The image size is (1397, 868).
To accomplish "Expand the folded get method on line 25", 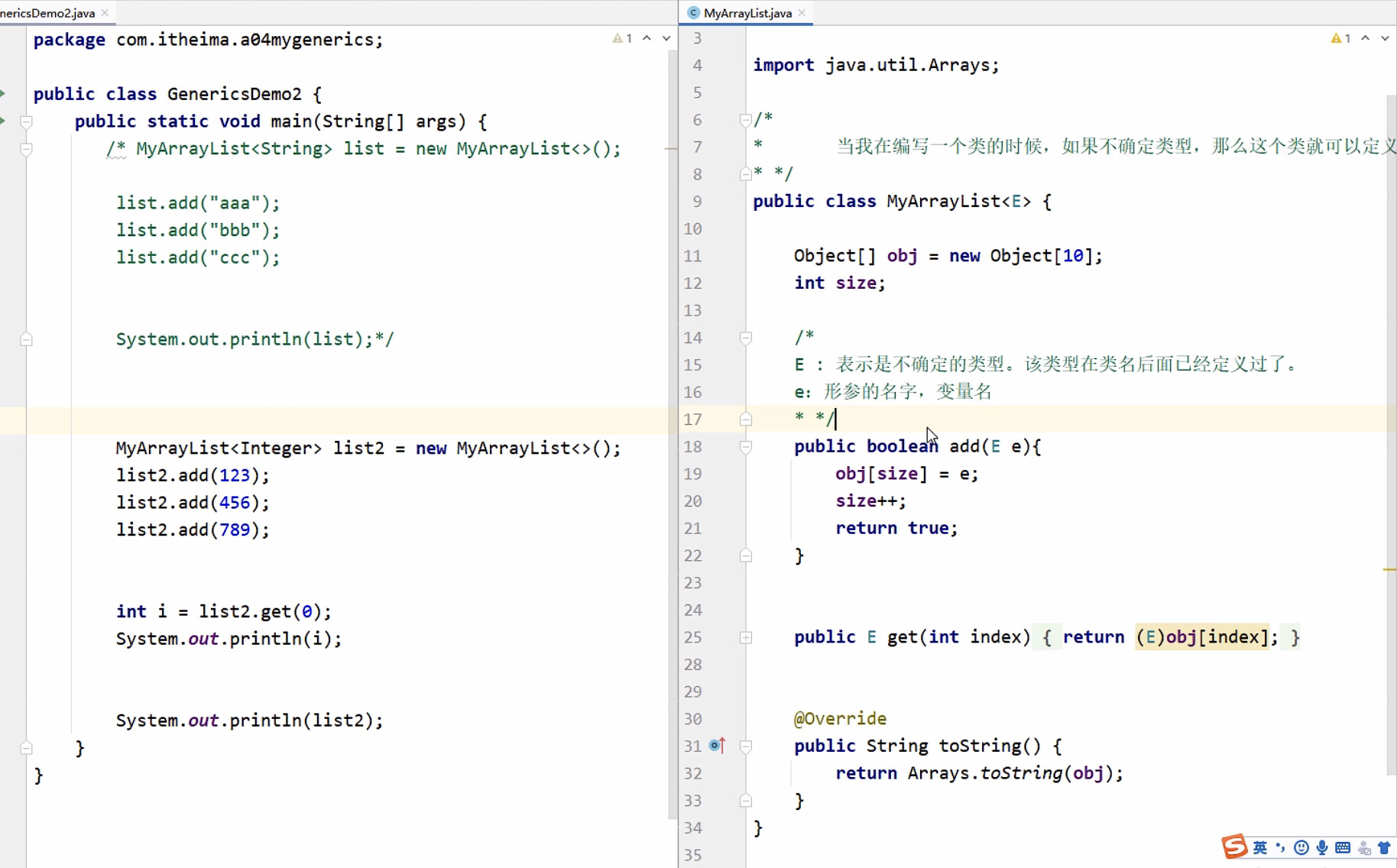I will point(746,637).
